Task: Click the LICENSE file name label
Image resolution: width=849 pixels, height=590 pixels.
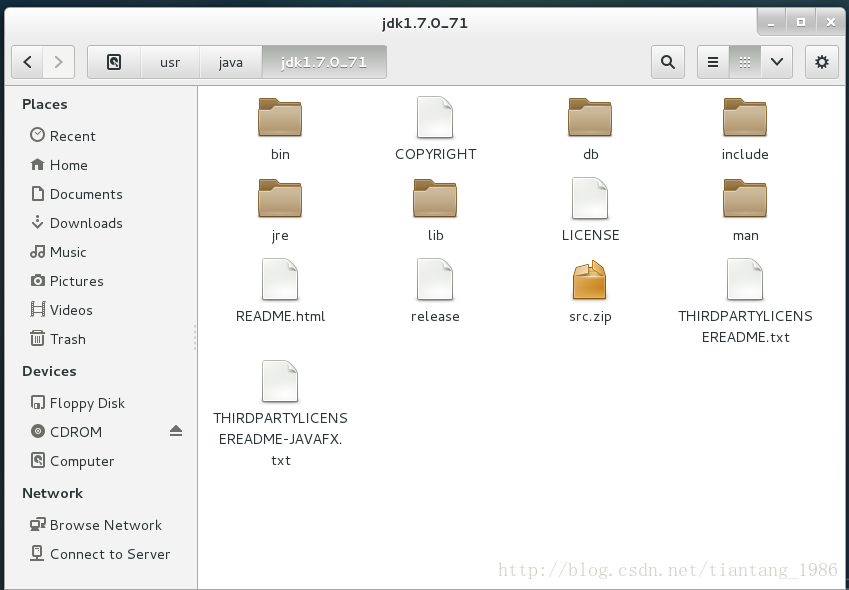Action: (x=590, y=235)
